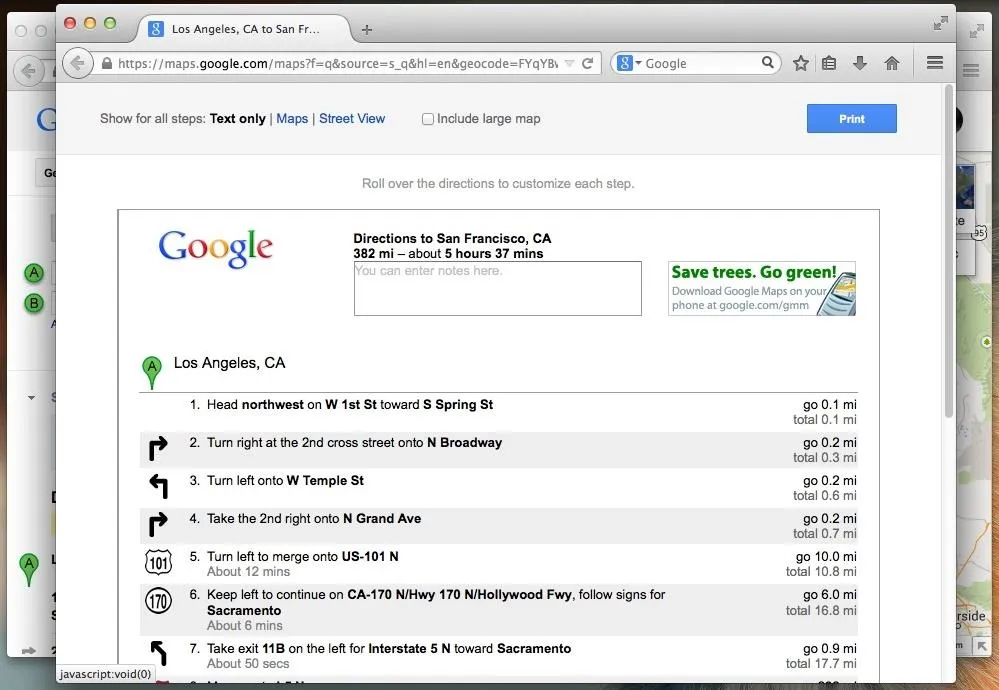Click the full screen icon of the background window
The width and height of the screenshot is (999, 690).
[x=977, y=31]
